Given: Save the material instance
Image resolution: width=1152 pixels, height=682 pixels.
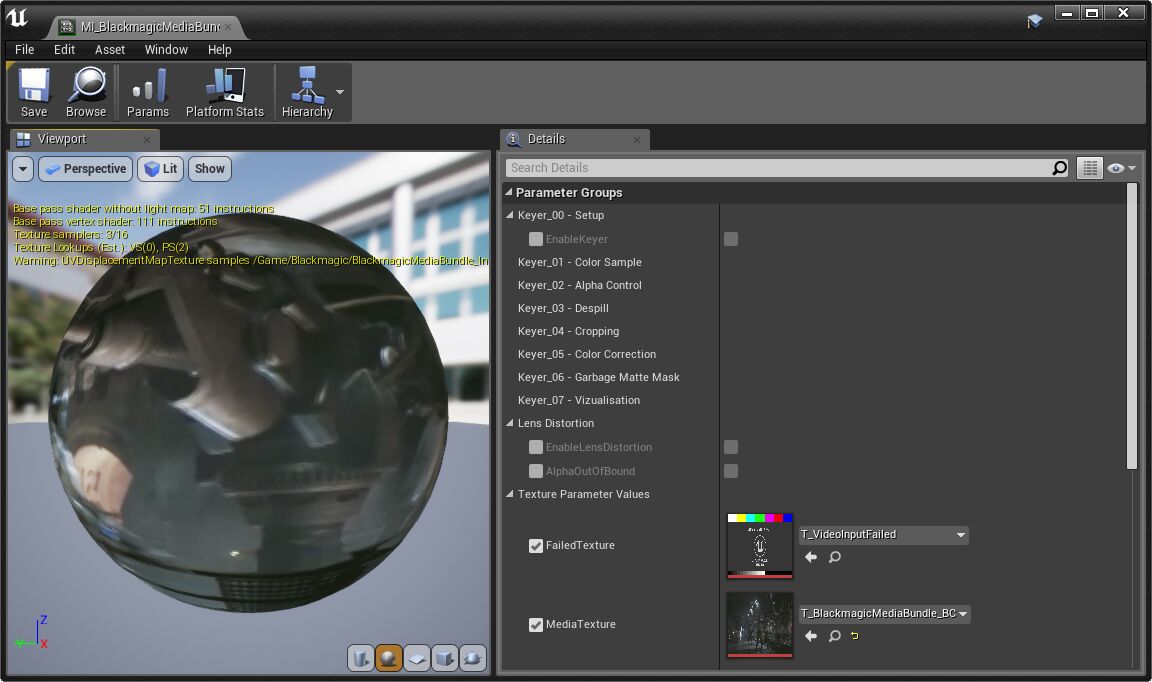Looking at the screenshot, I should click(33, 90).
